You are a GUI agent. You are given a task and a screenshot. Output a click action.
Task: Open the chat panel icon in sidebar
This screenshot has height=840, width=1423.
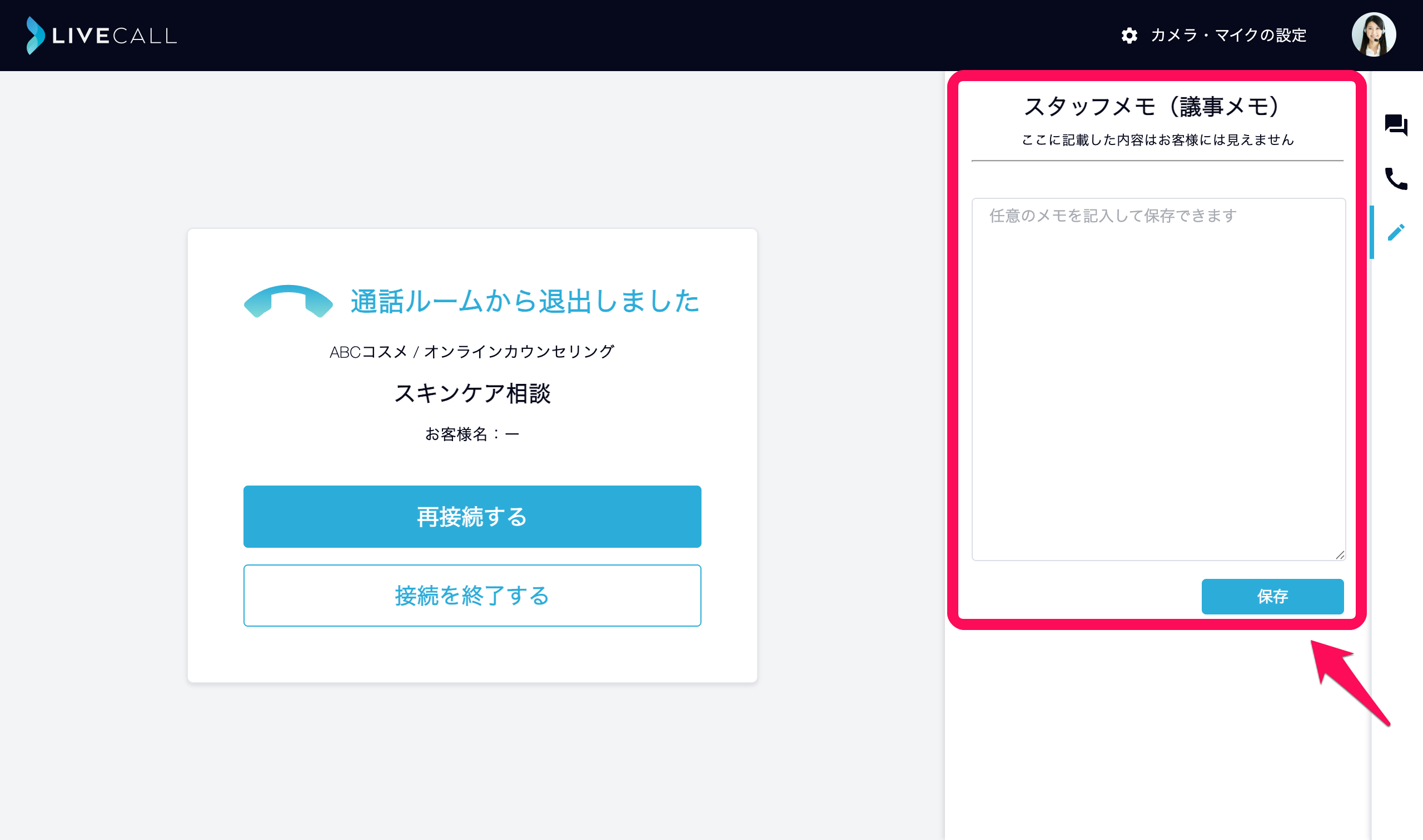click(x=1396, y=125)
